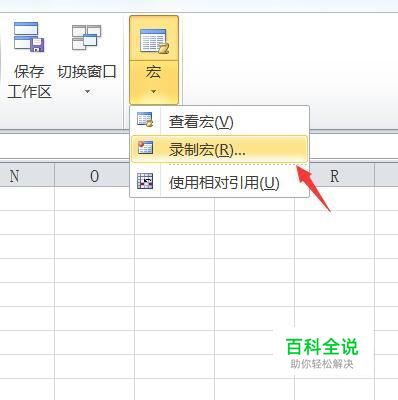The image size is (398, 400).
Task: Toggle Use Relative References (使用相对引用)
Action: [x=219, y=182]
